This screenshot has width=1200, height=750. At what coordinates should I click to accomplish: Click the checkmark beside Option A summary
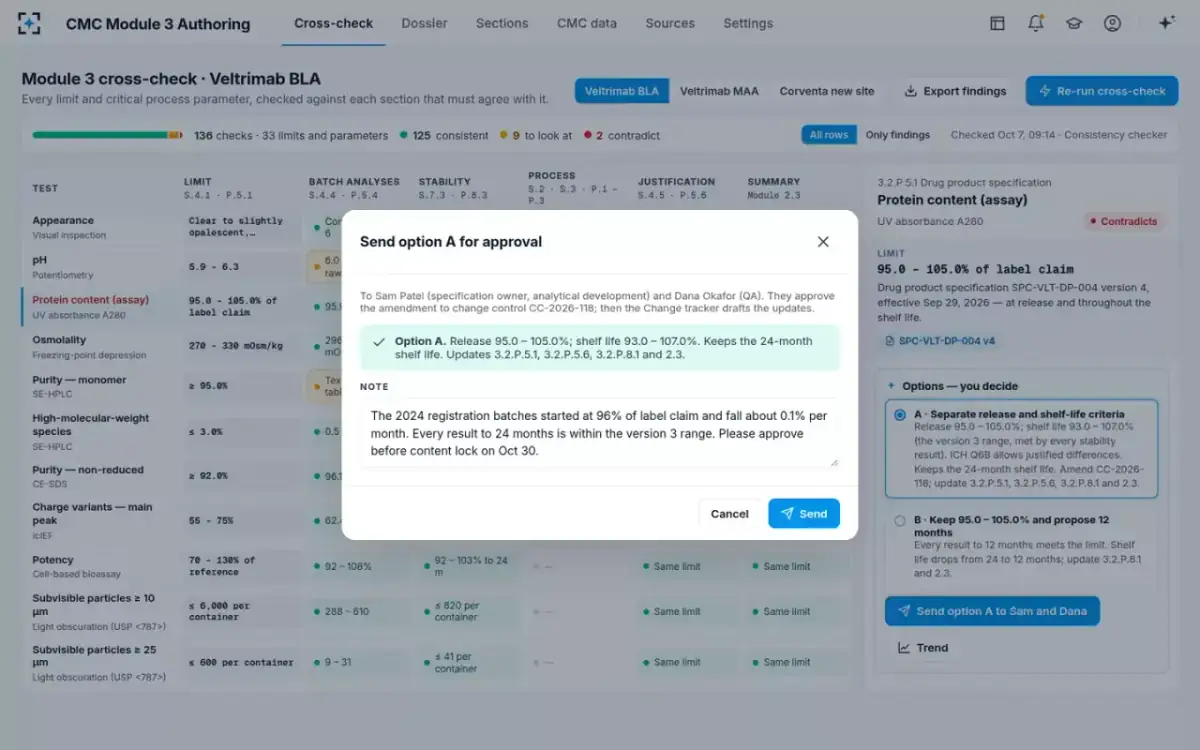pos(379,341)
